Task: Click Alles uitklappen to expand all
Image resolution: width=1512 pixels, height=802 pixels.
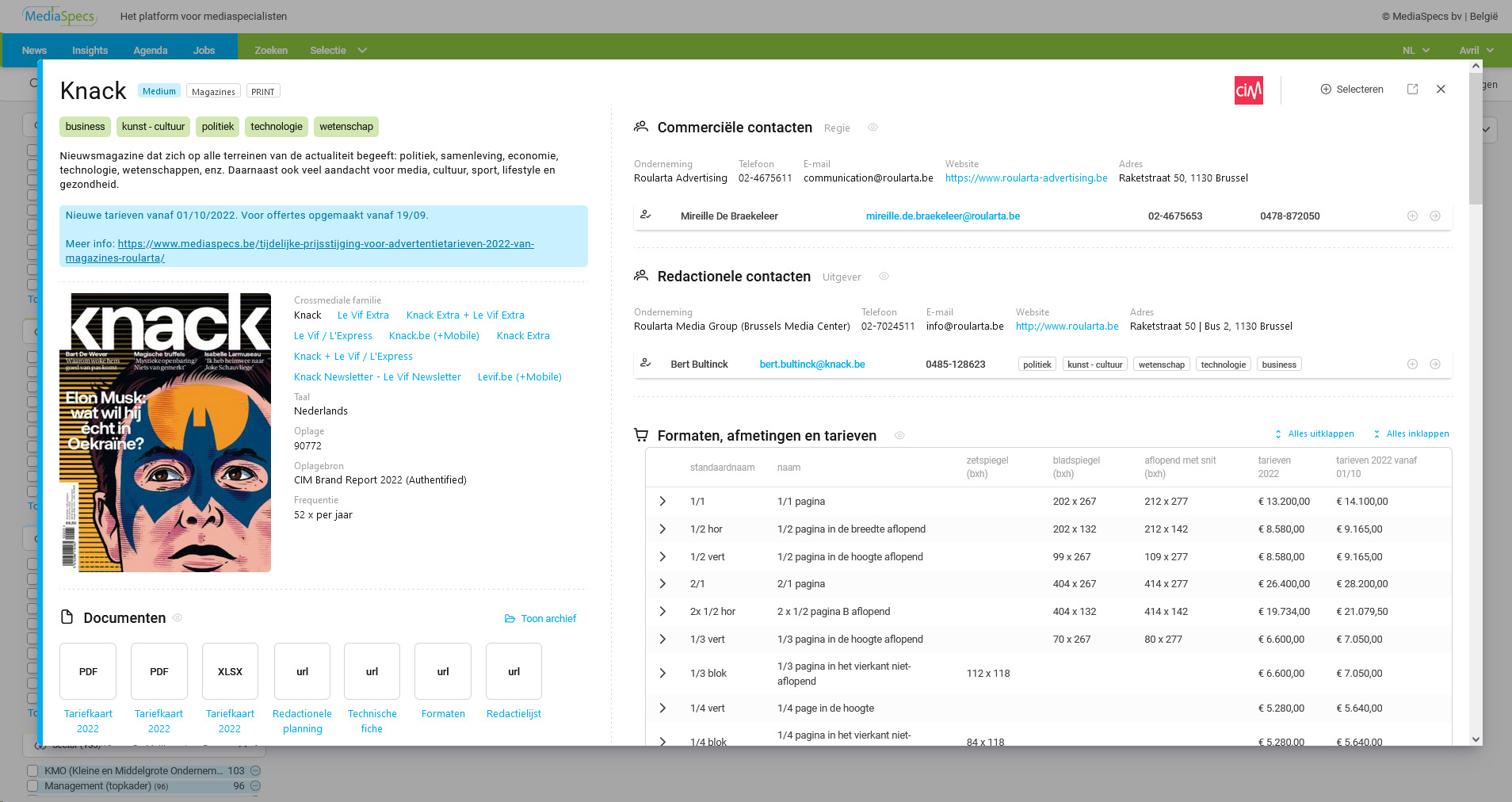Action: point(1314,434)
